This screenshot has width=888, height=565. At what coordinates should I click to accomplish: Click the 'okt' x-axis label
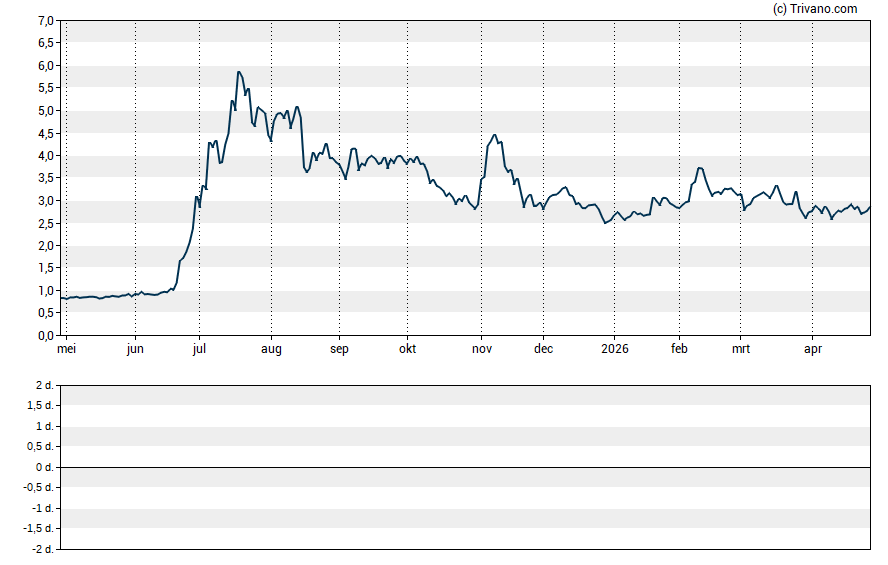point(407,349)
